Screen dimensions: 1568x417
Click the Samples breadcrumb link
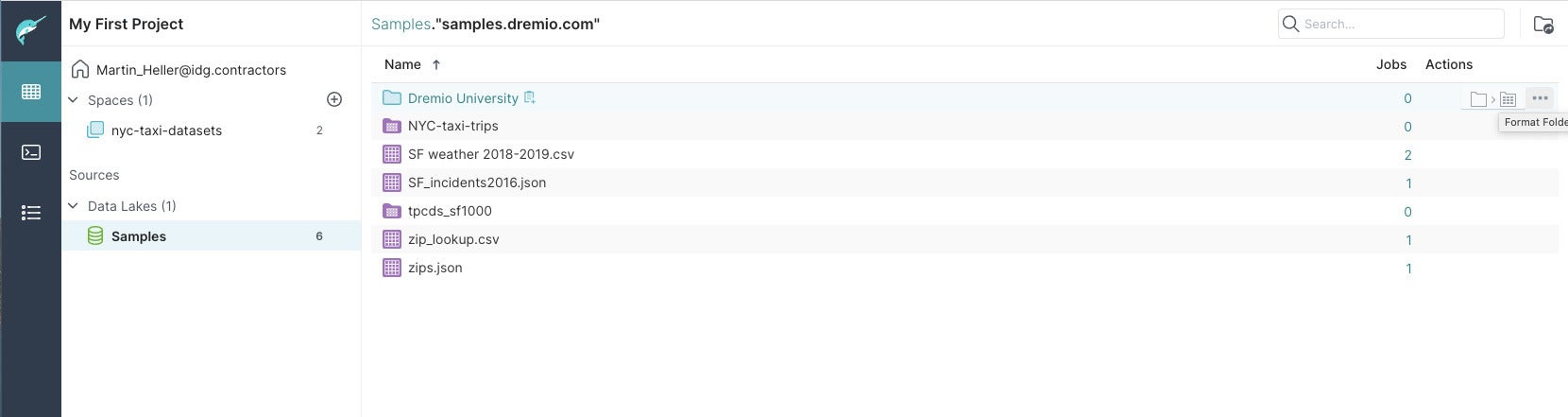coord(401,24)
